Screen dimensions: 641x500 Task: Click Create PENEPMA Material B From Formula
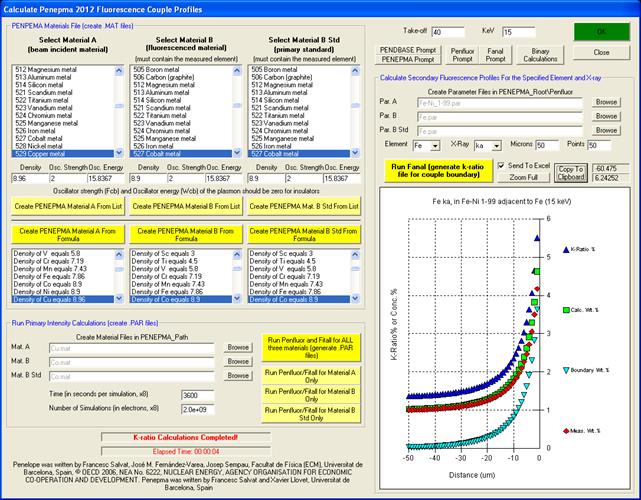point(186,235)
